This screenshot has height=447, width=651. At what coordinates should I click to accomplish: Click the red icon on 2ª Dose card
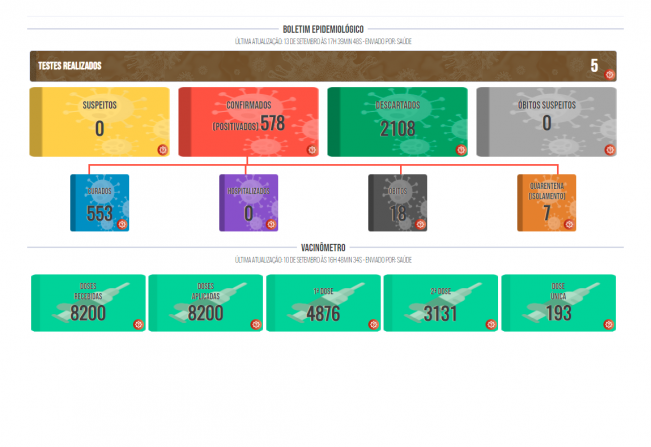click(491, 324)
